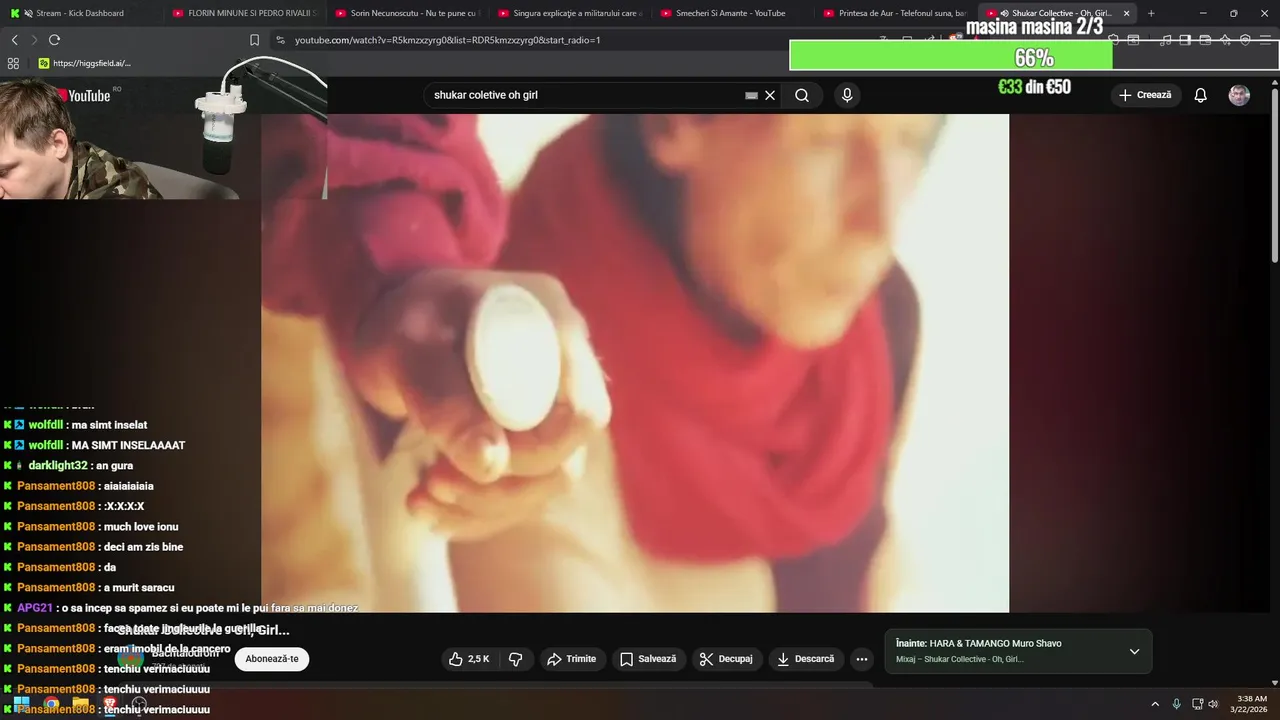Image resolution: width=1280 pixels, height=720 pixels.
Task: Open Chrome from the taskbar
Action: (51, 704)
